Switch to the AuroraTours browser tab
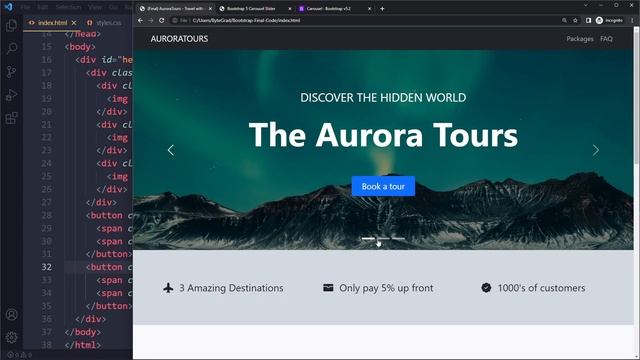 pyautogui.click(x=175, y=9)
